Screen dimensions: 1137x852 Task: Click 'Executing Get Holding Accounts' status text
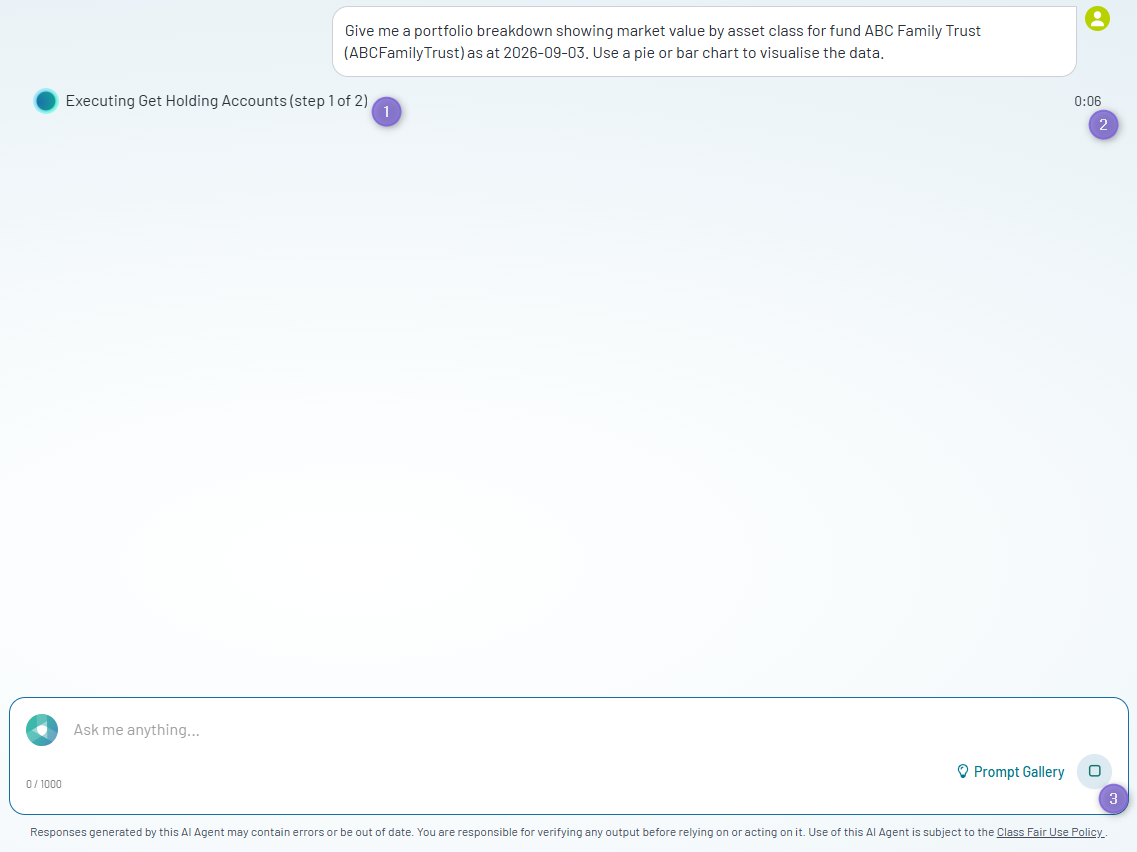click(176, 101)
